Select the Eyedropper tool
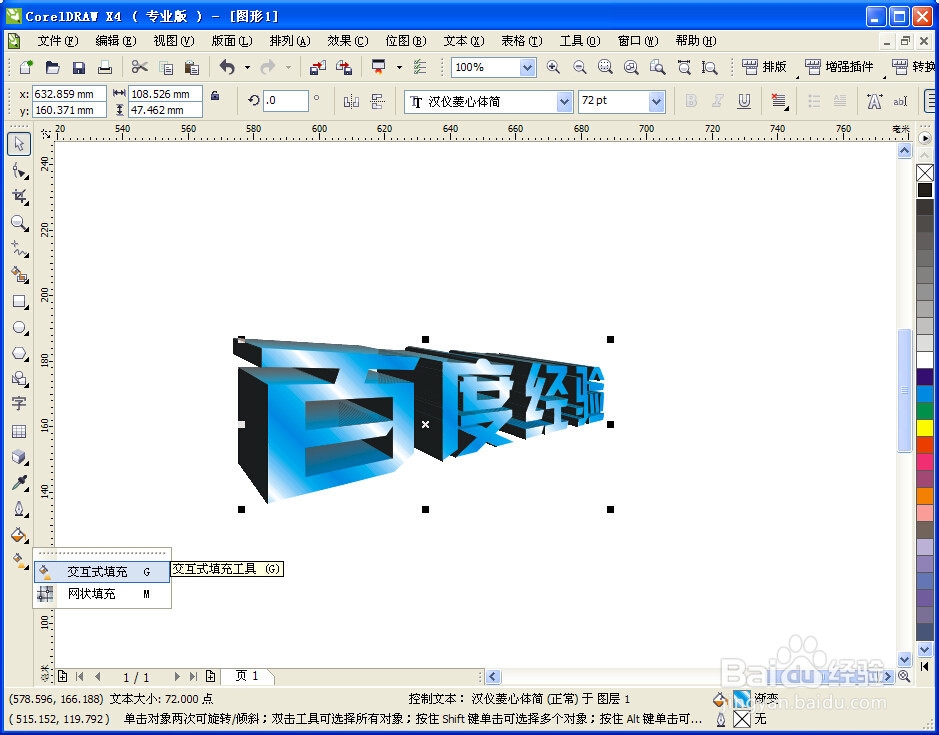This screenshot has height=735, width=939. coord(19,483)
